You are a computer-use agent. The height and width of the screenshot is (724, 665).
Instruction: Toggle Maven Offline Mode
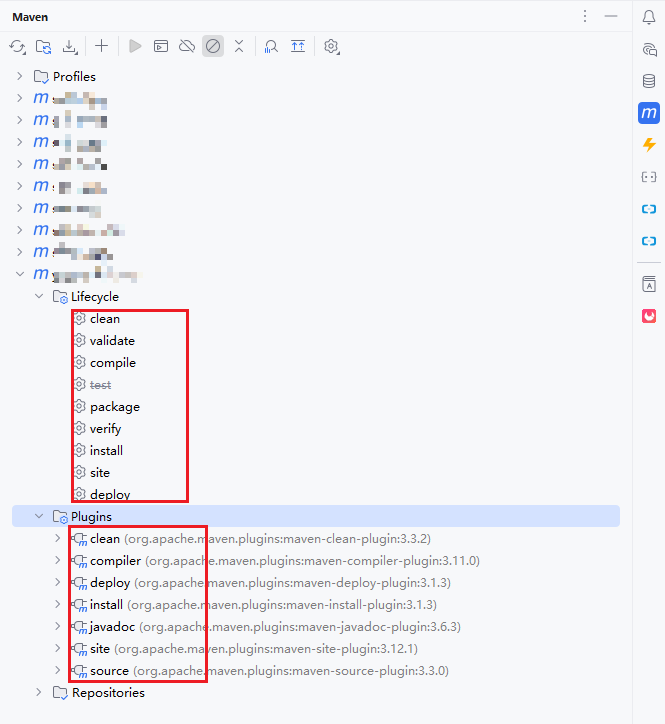(186, 46)
